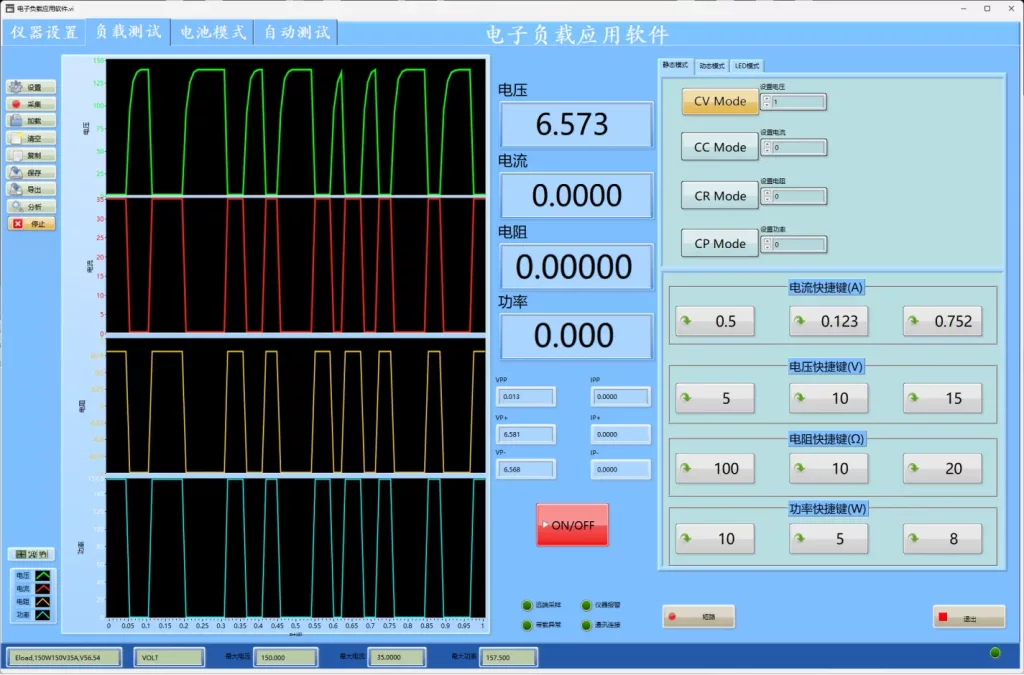This screenshot has height=675, width=1024.
Task: Enable CR Mode
Action: pyautogui.click(x=720, y=196)
